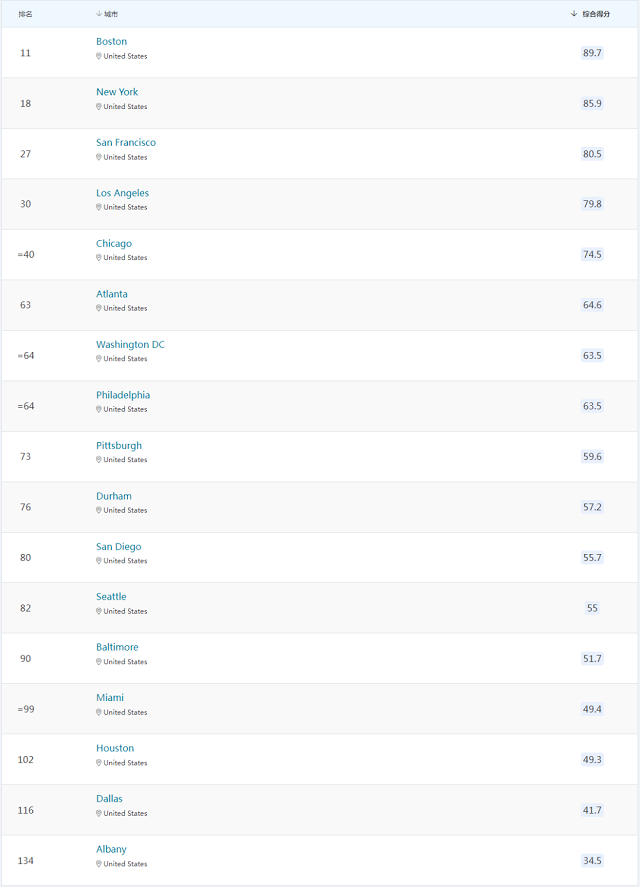
Task: Open the Philadelphia city link
Action: tap(123, 395)
